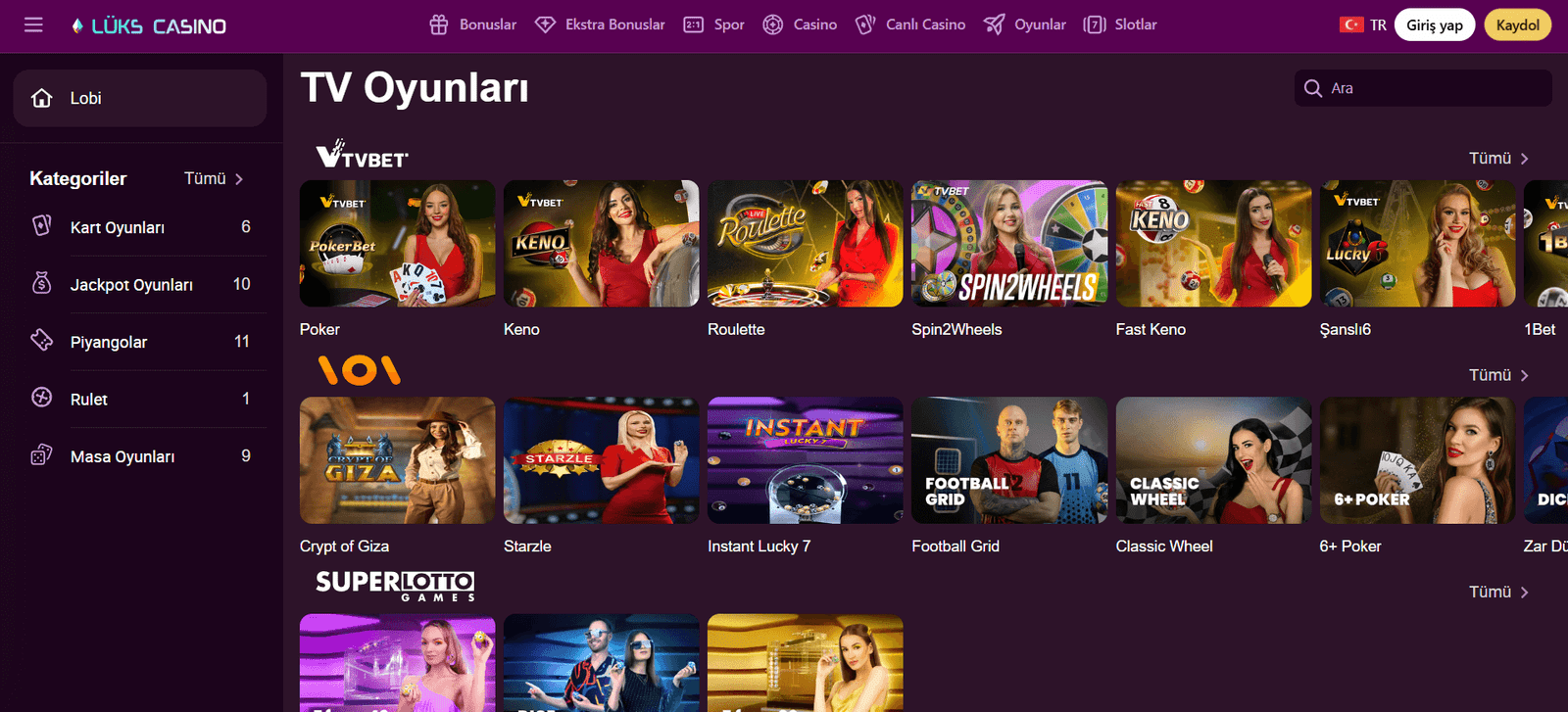Click the 'Football Grid' game title text
The height and width of the screenshot is (712, 1568).
click(955, 546)
